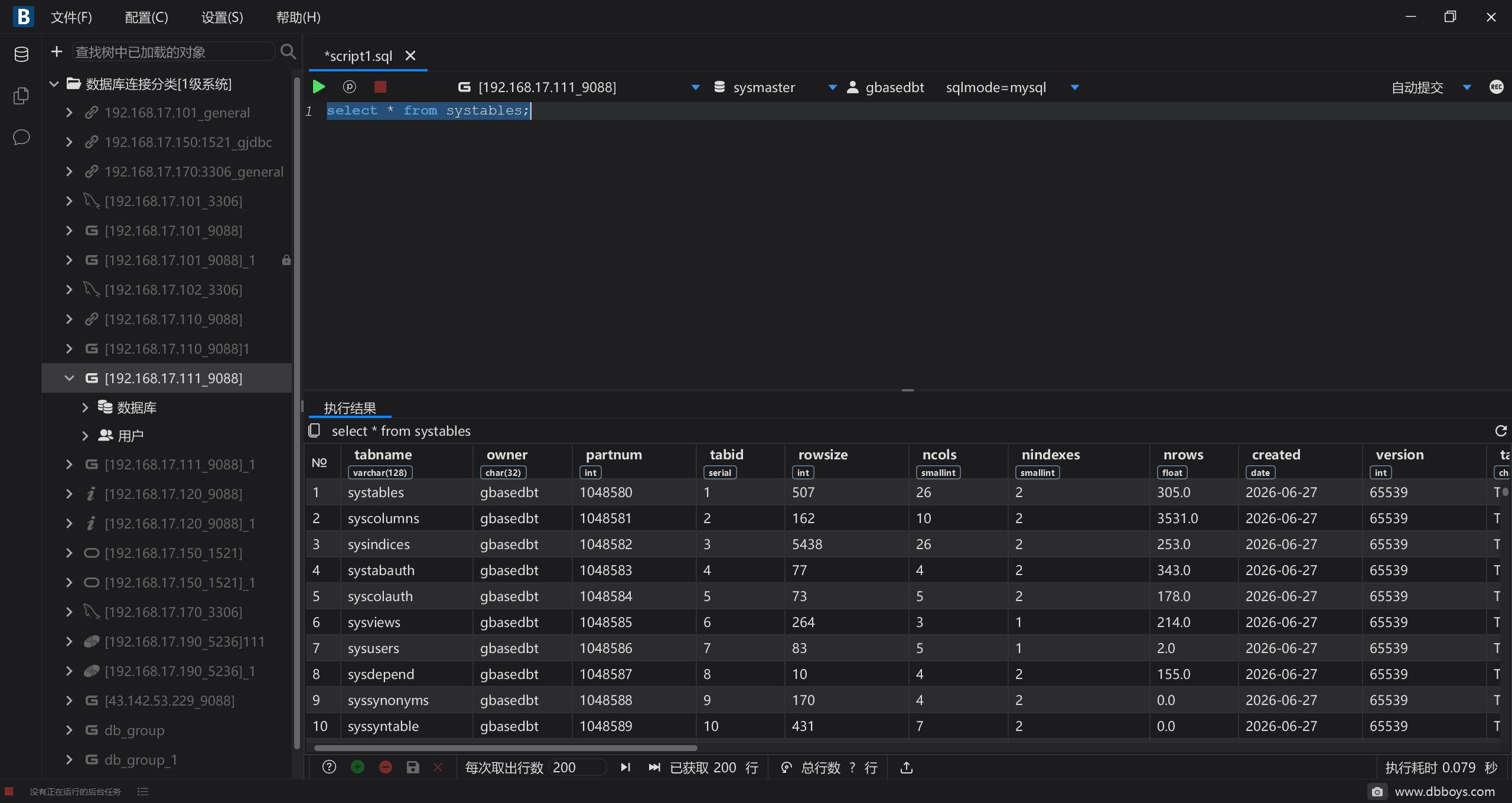Viewport: 1512px width, 803px height.
Task: Add a new connection with plus icon
Action: (x=57, y=52)
